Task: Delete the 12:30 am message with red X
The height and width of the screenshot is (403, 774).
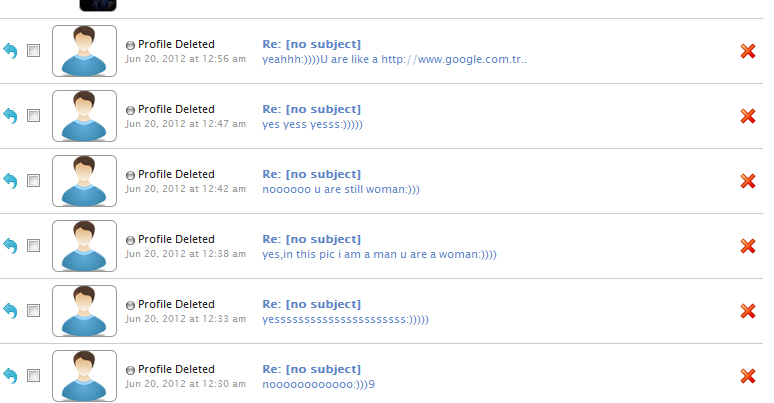Action: 747,376
